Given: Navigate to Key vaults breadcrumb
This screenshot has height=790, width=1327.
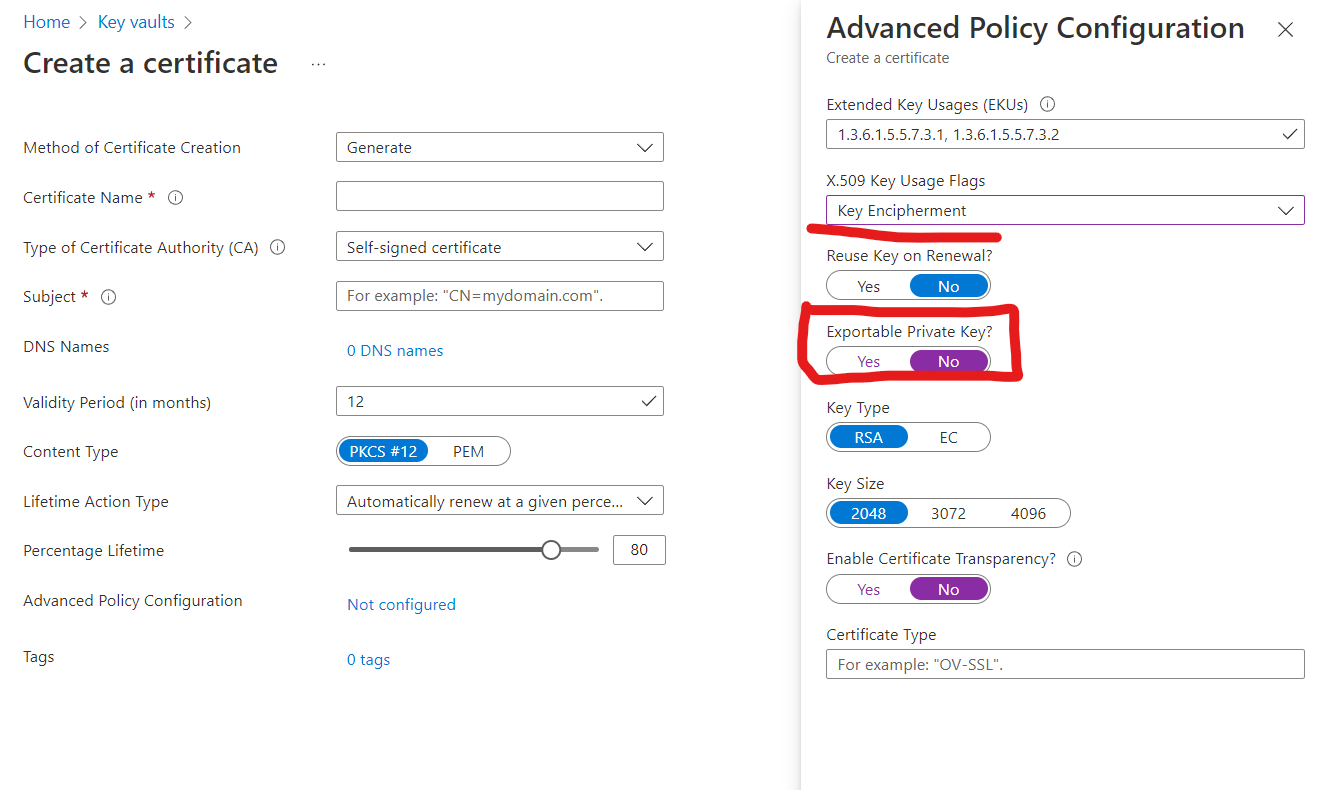Looking at the screenshot, I should [136, 22].
